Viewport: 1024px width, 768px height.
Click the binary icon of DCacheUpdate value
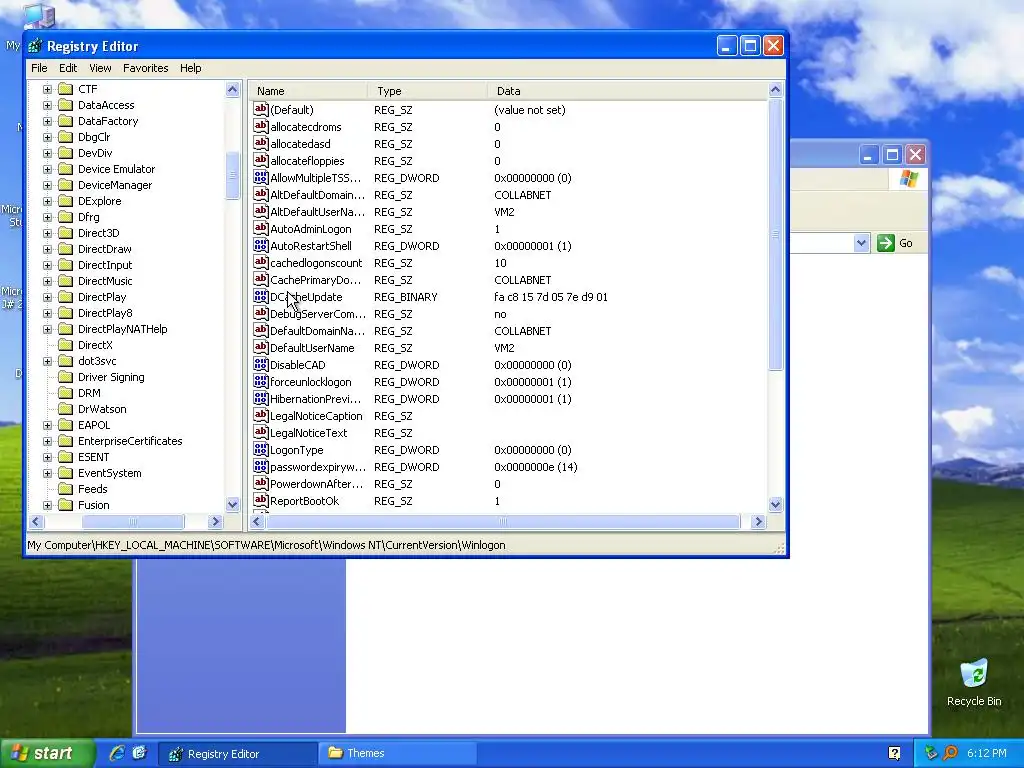click(x=261, y=296)
